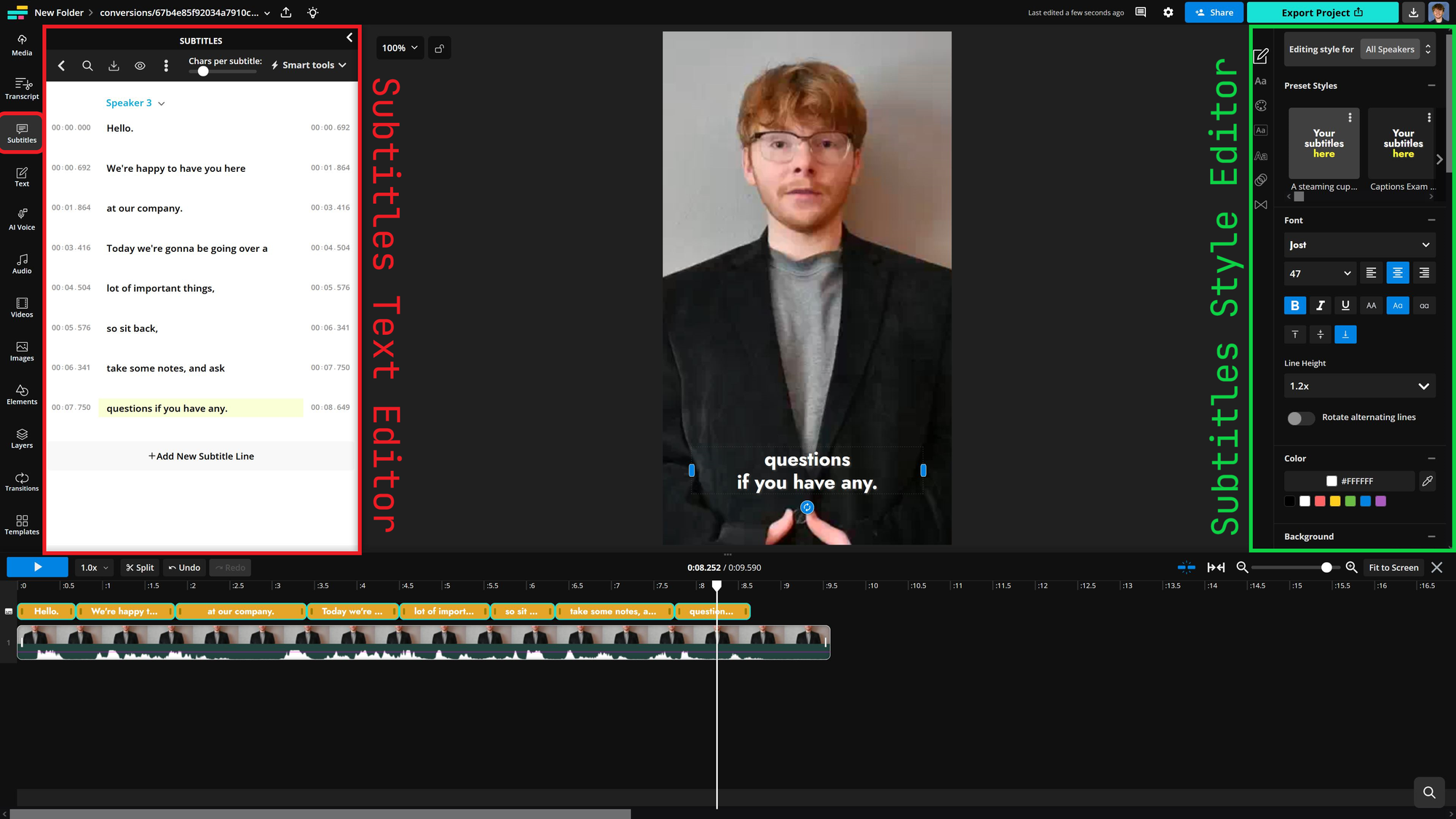1456x819 pixels.
Task: Open the Smart tools dropdown
Action: 308,65
